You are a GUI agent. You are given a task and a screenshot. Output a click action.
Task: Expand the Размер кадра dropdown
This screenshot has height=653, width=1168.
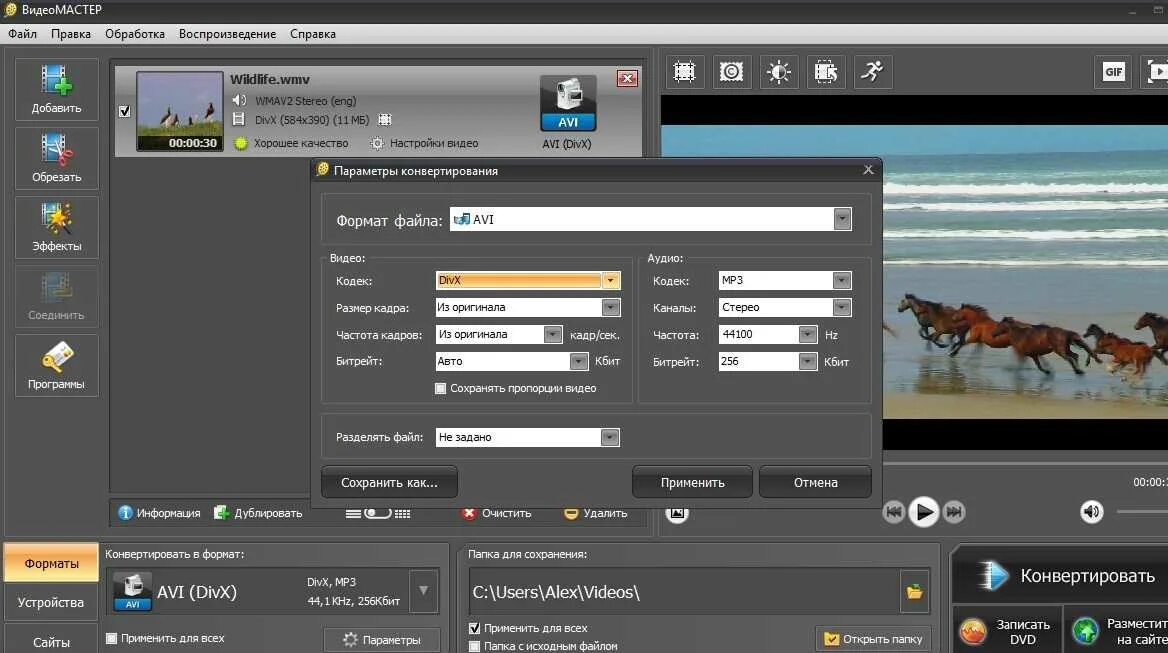pyautogui.click(x=610, y=308)
